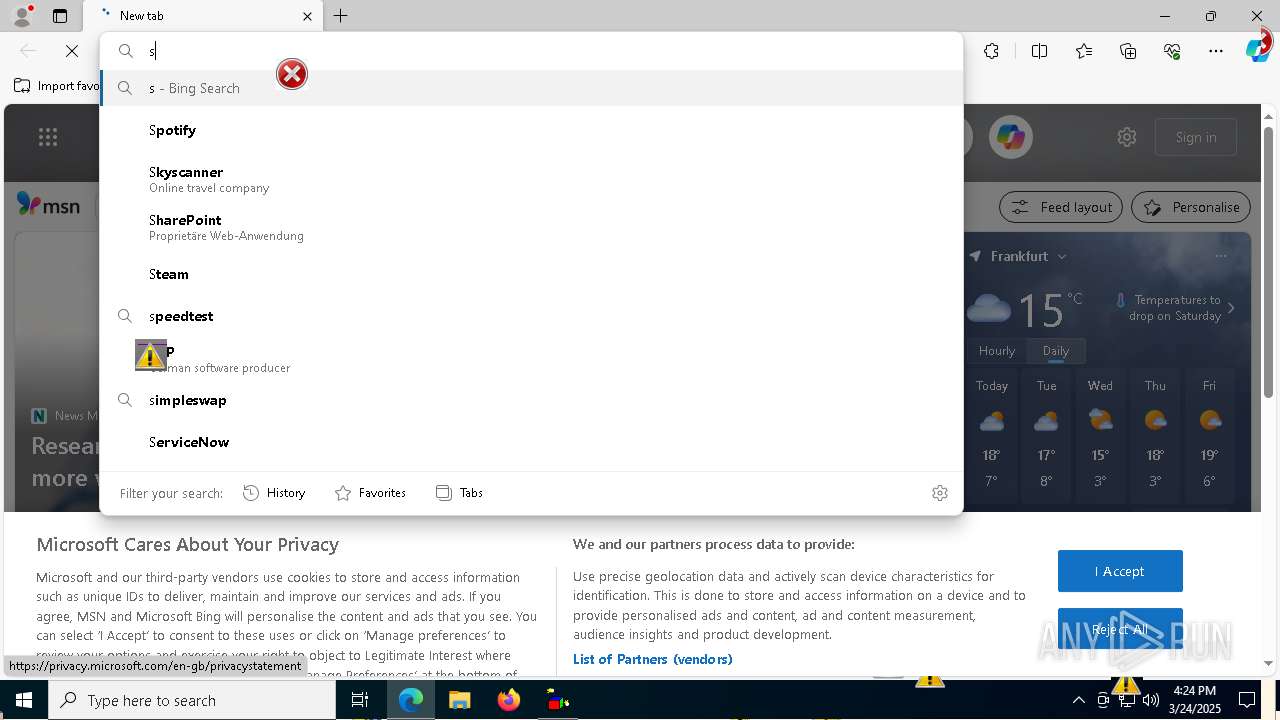The height and width of the screenshot is (720, 1280).
Task: Click I Accept on privacy banner
Action: point(1120,571)
